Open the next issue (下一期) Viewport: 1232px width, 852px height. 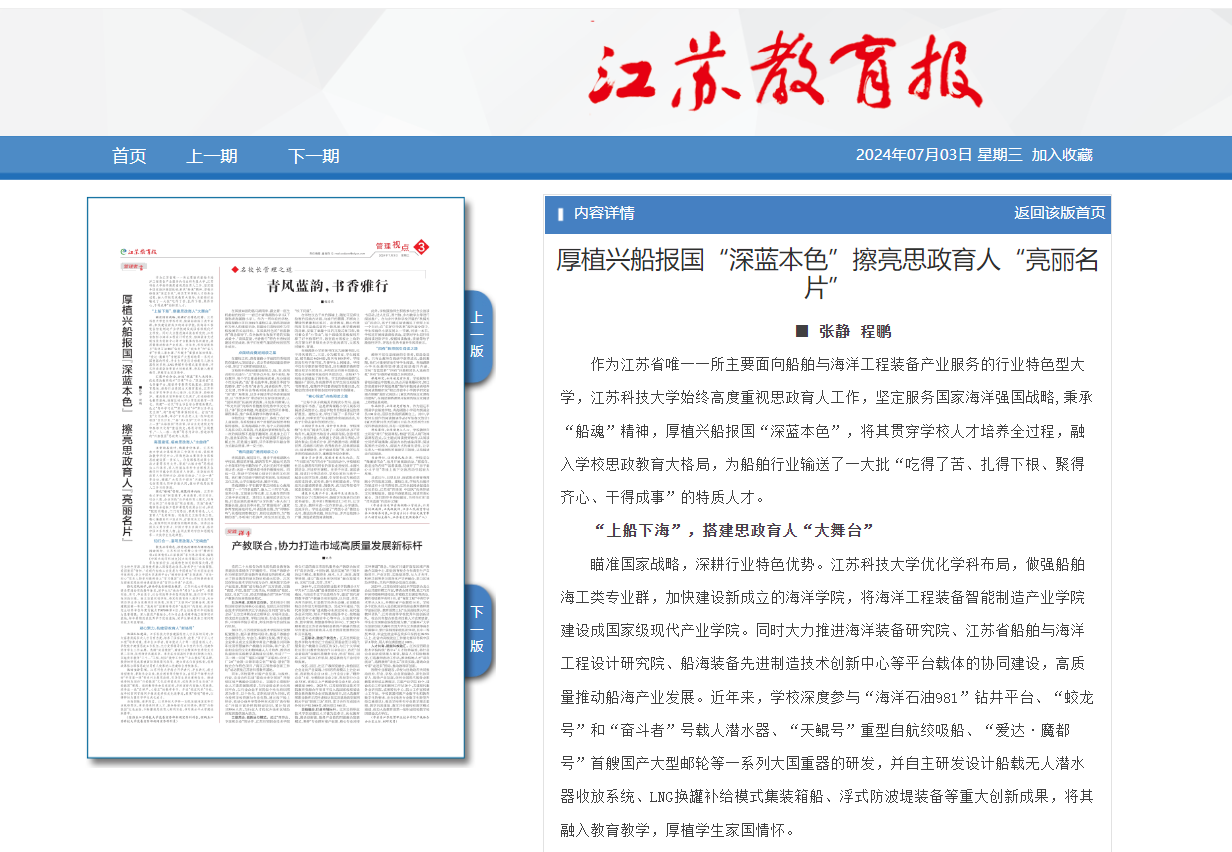(x=314, y=156)
